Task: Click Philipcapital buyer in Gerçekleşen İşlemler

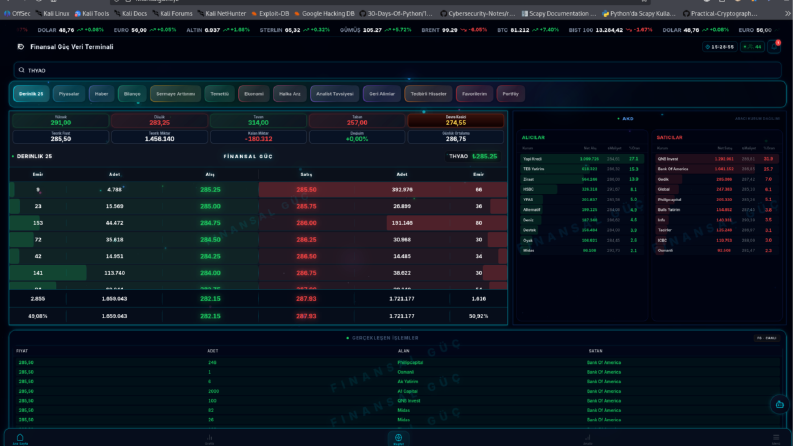Action: (410, 363)
